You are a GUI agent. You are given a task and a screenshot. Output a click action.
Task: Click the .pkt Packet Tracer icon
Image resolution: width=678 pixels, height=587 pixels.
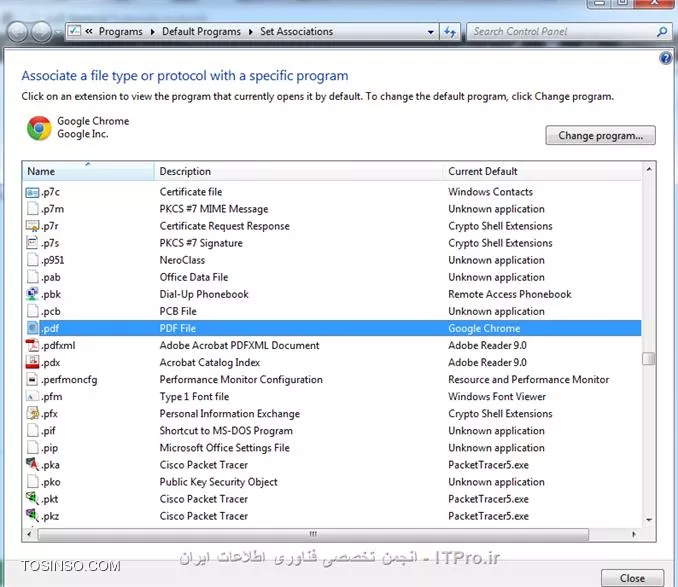click(32, 499)
